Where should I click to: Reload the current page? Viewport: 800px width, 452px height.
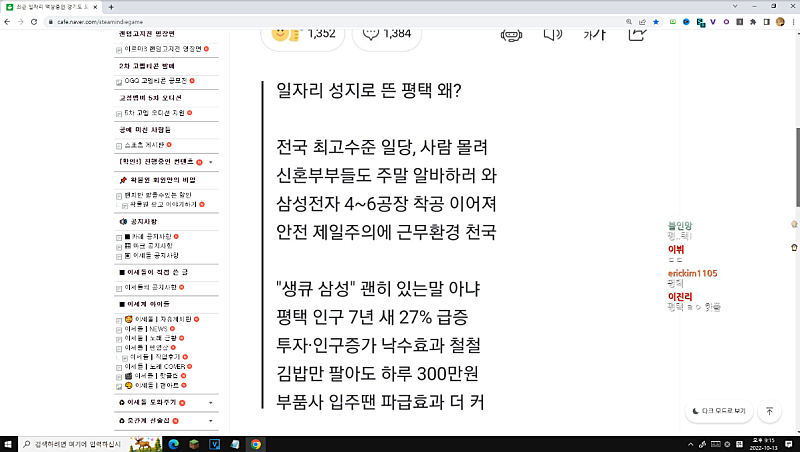pos(34,22)
